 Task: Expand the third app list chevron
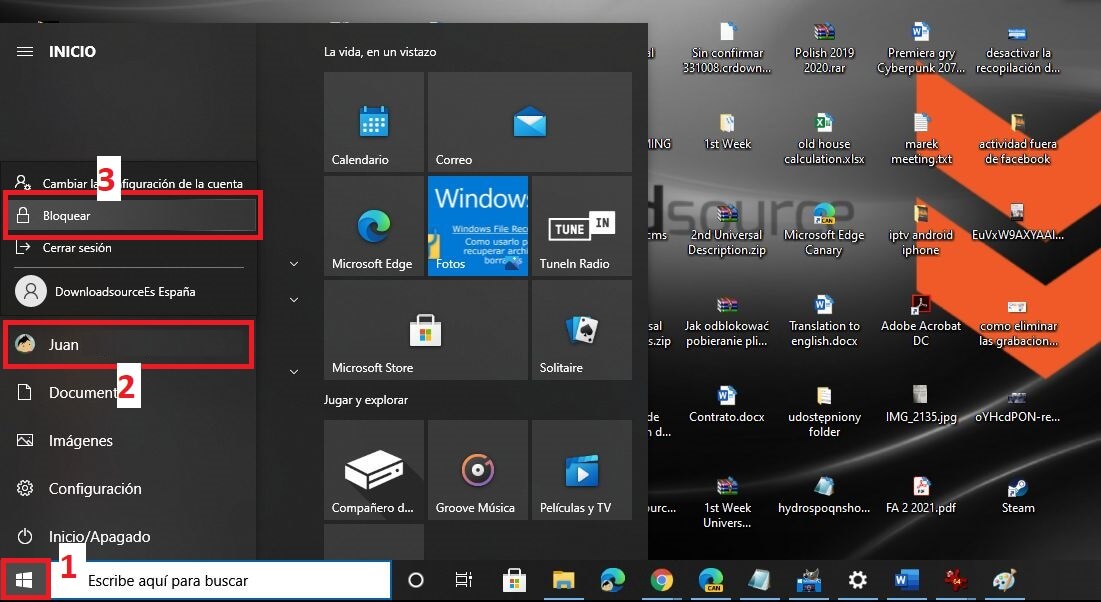[294, 372]
